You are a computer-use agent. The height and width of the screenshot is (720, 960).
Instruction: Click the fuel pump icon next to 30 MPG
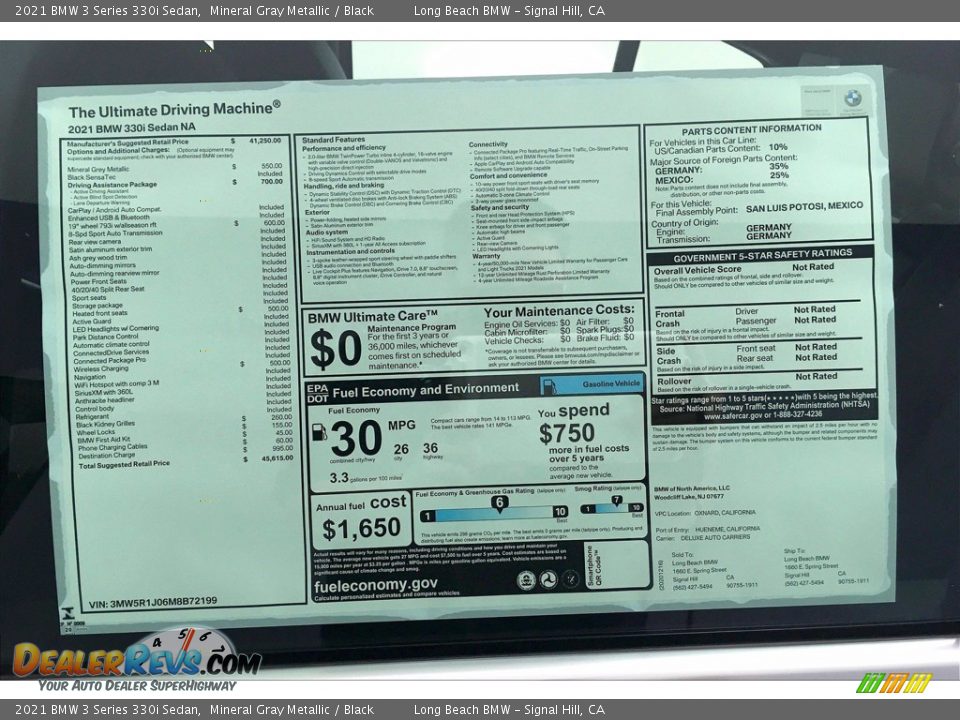[x=319, y=432]
